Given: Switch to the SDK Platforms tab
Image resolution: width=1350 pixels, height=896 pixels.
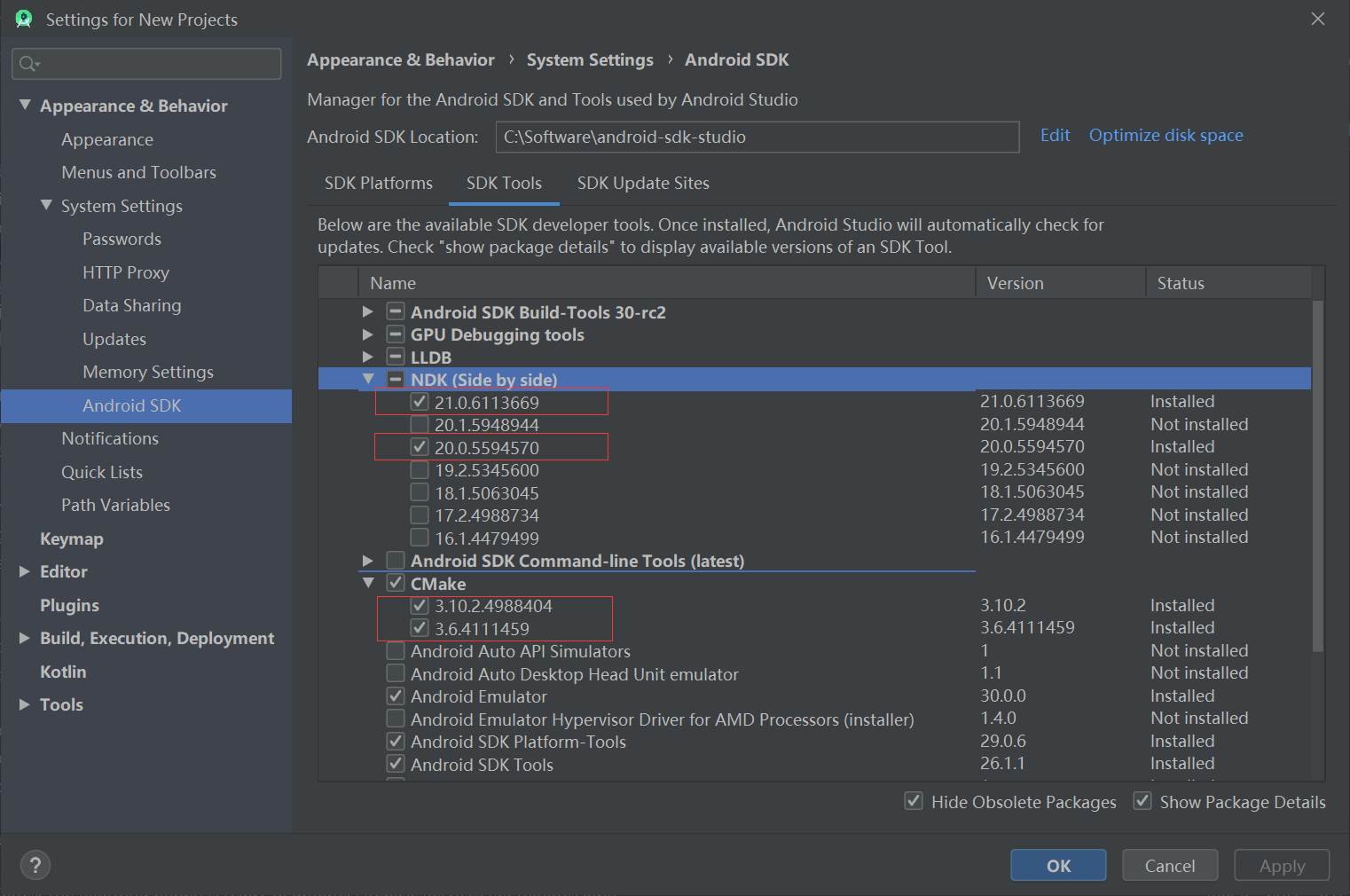Looking at the screenshot, I should 378,183.
